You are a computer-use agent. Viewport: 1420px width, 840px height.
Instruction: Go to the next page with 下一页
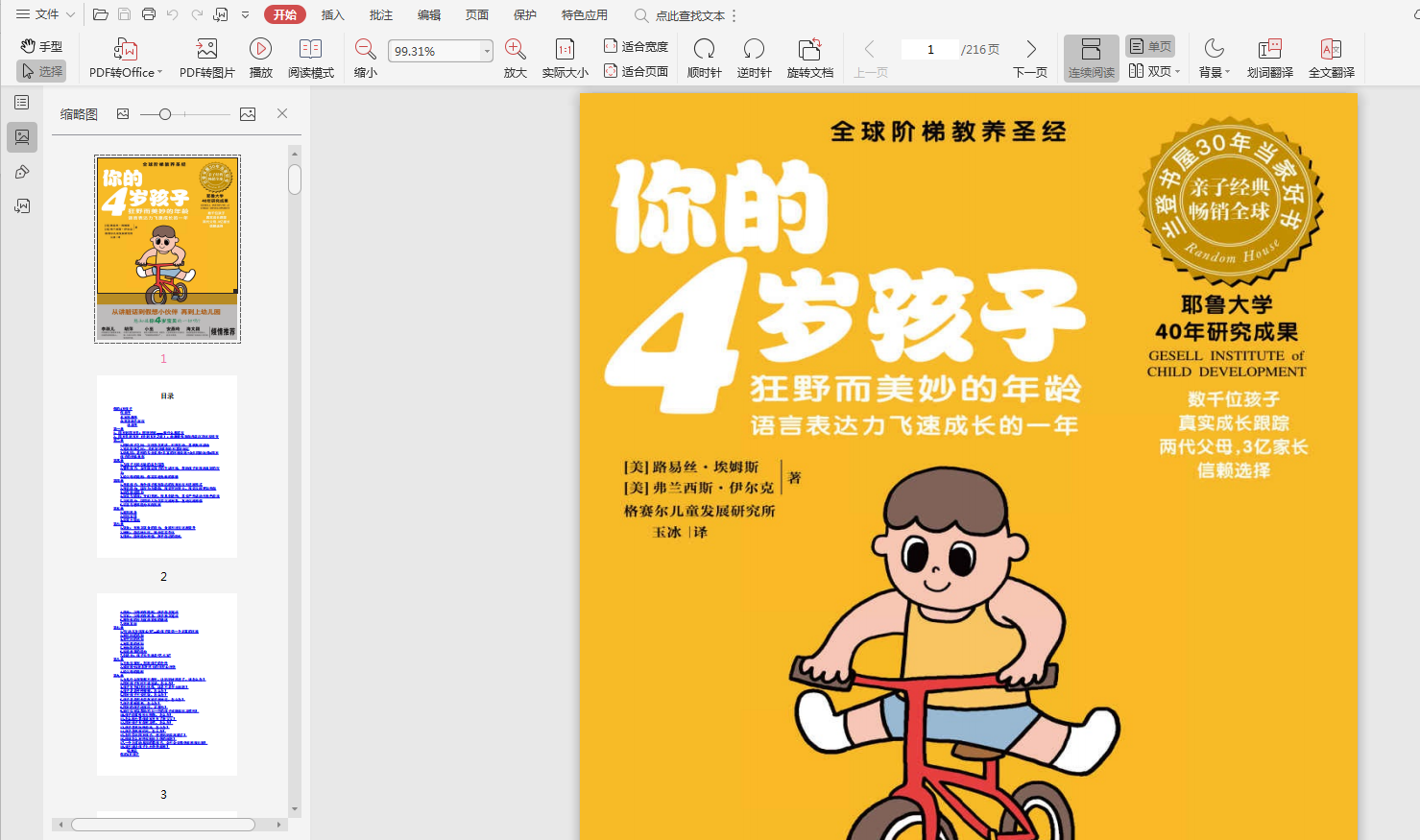tap(1030, 59)
